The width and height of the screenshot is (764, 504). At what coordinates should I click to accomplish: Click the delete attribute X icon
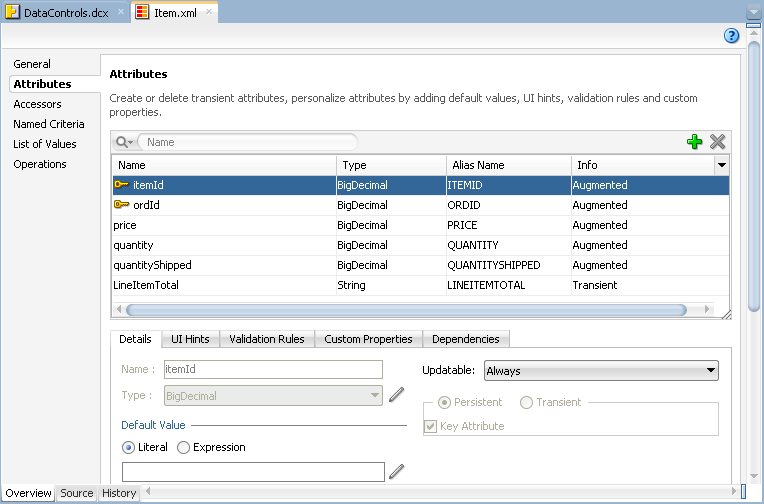pos(717,142)
